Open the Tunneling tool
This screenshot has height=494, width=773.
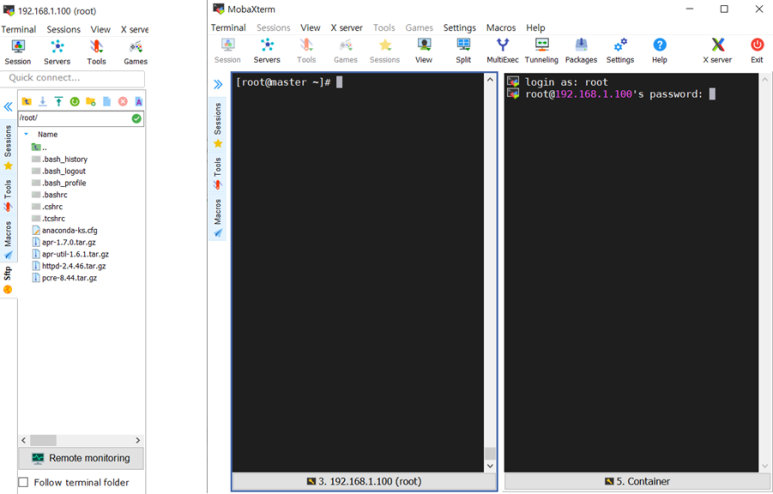tap(541, 51)
